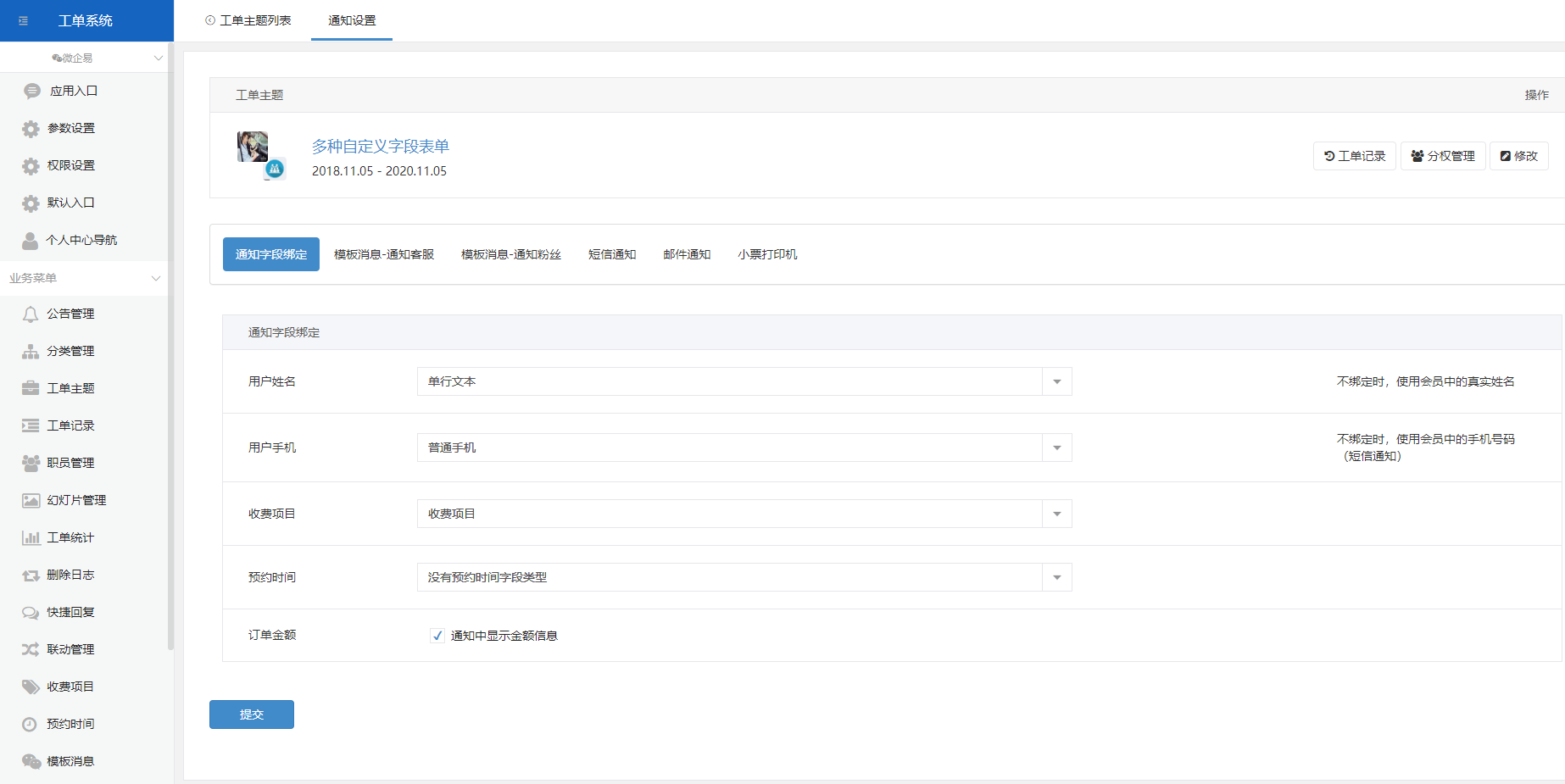Viewport: 1565px width, 784px height.
Task: Open the 用户手机 dropdown showing 普通手机
Action: (744, 448)
